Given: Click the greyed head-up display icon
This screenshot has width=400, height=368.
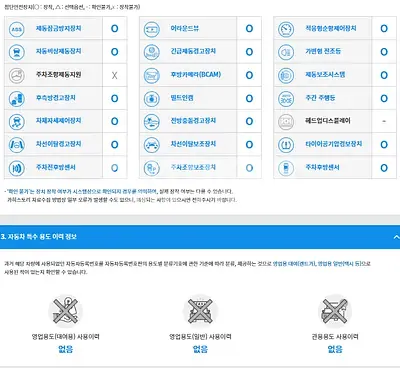Looking at the screenshot, I should (286, 121).
